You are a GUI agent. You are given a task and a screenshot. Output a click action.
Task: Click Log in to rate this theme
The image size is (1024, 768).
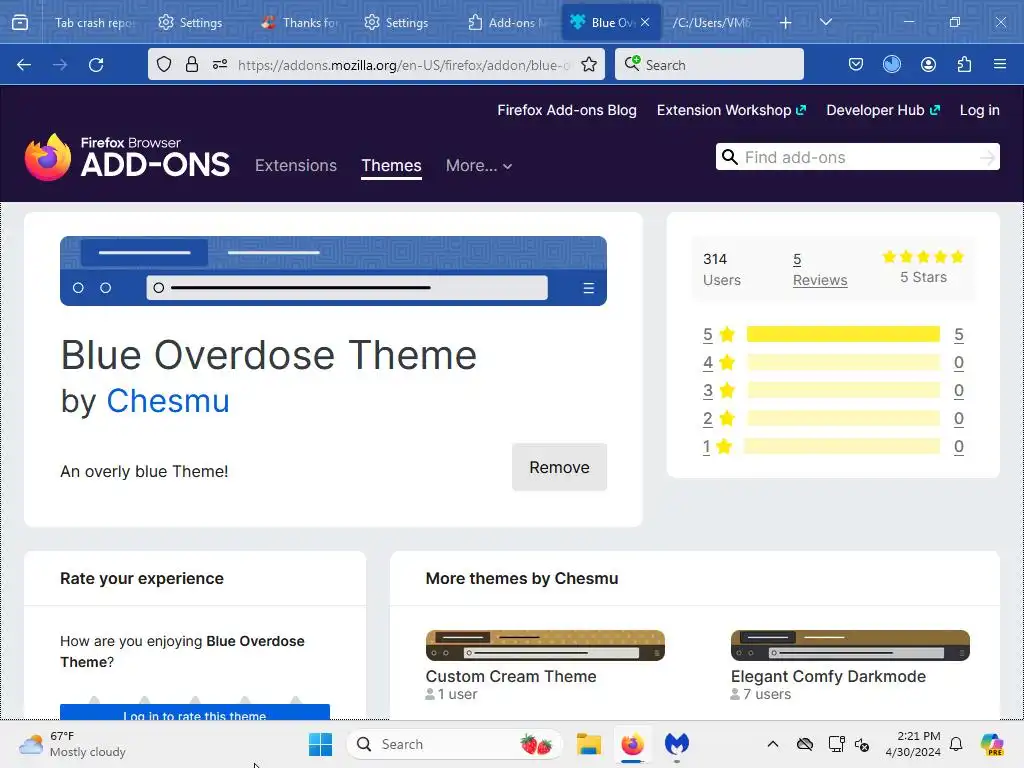(195, 712)
